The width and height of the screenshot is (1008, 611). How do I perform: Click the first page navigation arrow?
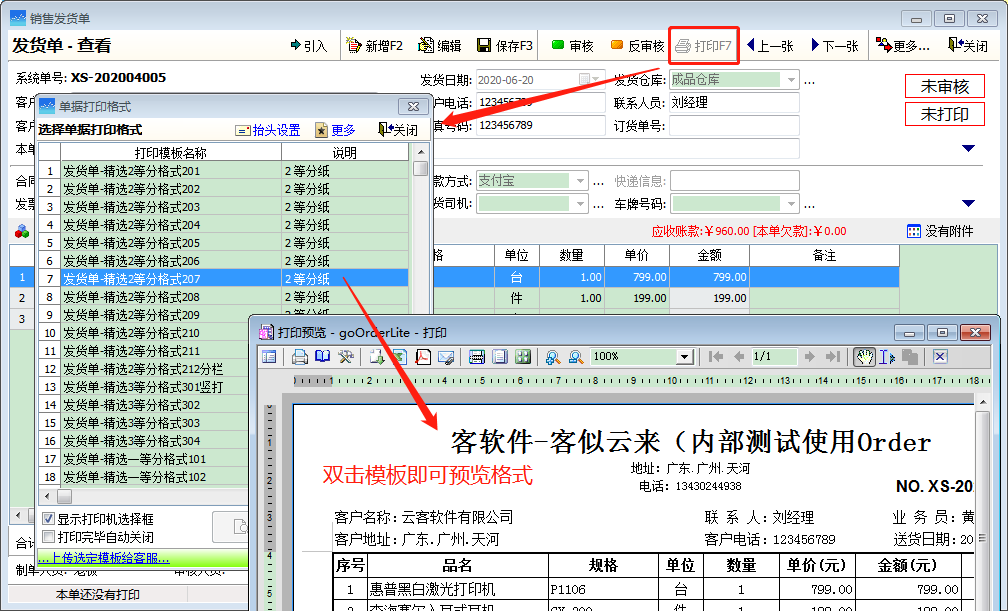[716, 356]
